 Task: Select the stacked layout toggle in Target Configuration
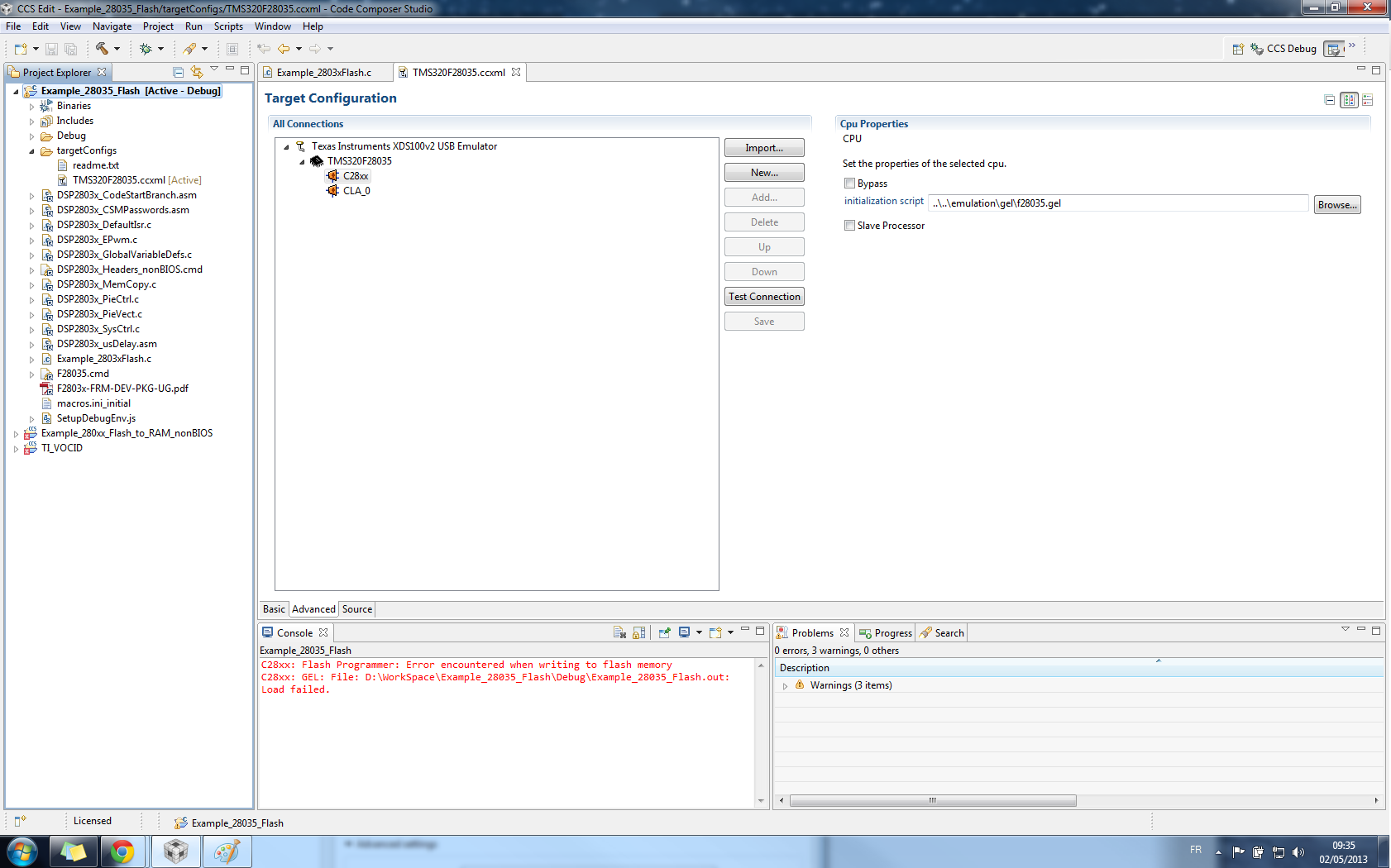[x=1367, y=100]
